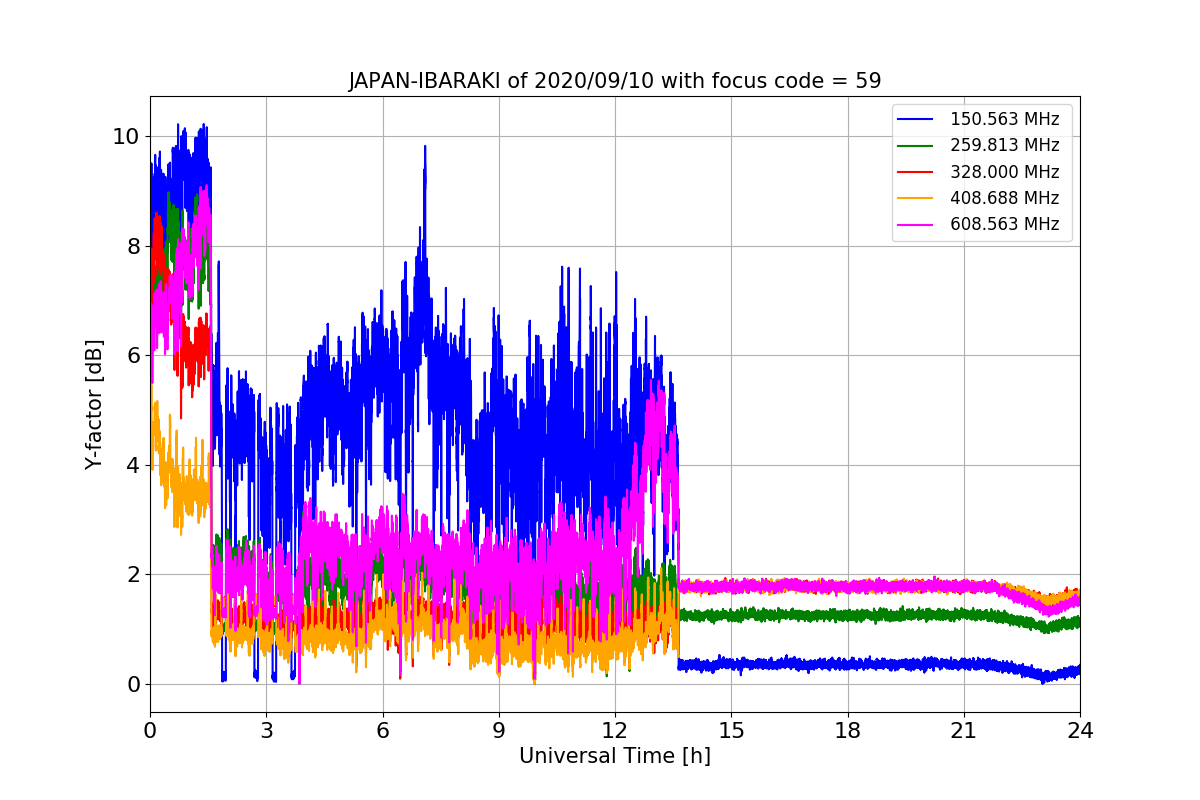The image size is (1200, 800).
Task: Click the blue legend line for 150.563 MHz
Action: 915,120
